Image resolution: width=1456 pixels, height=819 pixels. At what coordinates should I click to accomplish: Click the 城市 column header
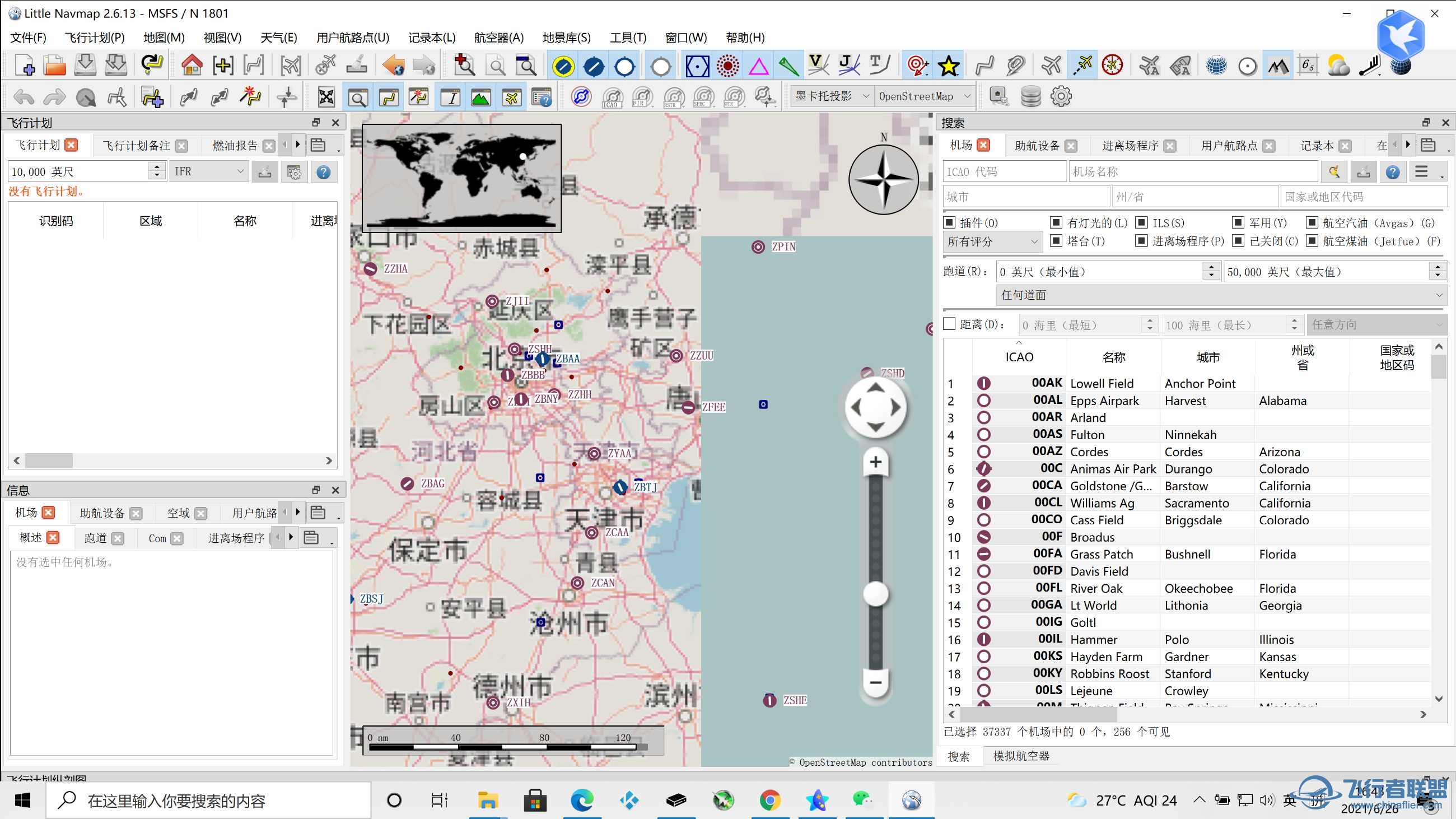(1208, 357)
